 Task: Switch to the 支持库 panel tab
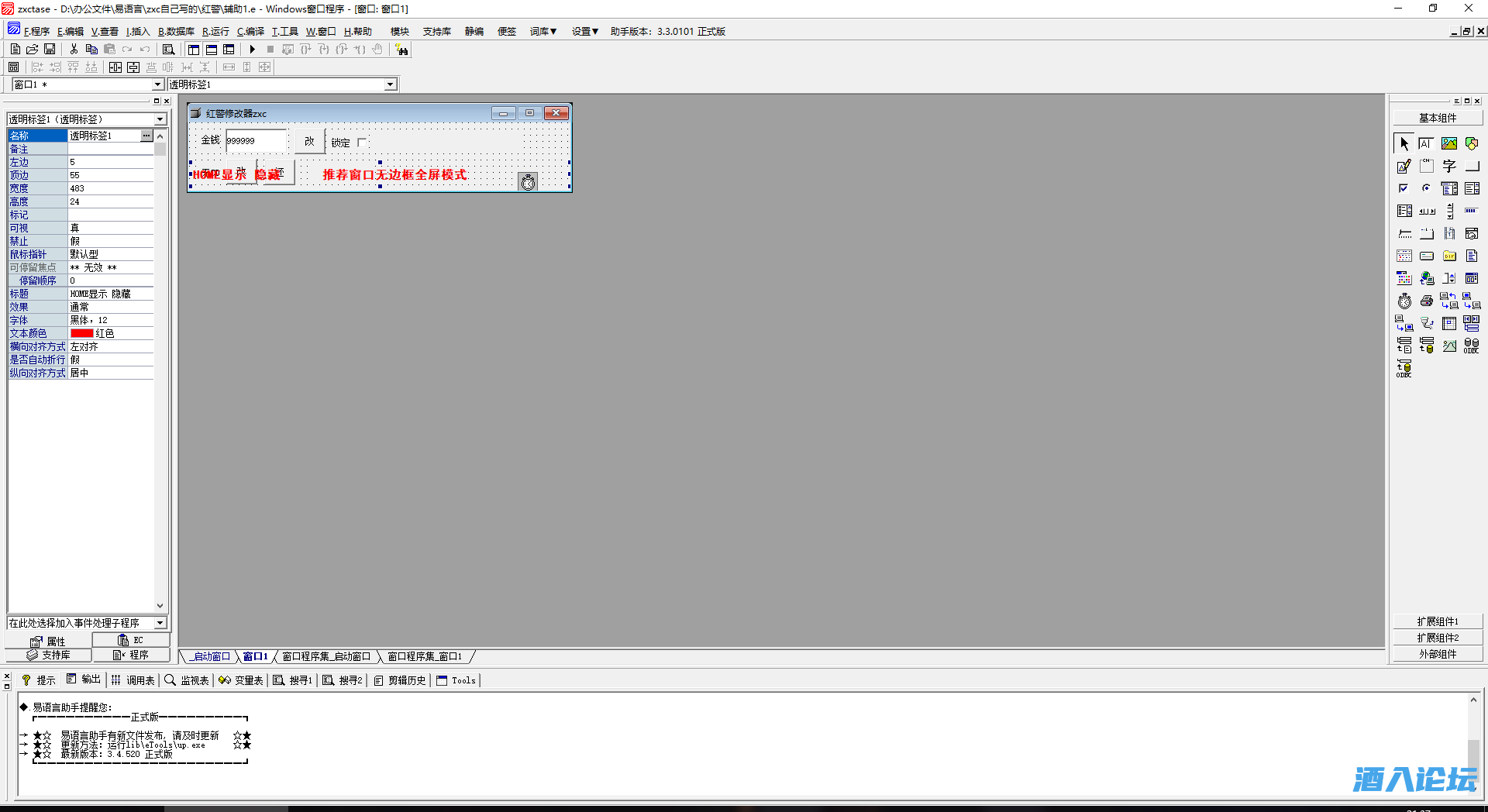49,655
